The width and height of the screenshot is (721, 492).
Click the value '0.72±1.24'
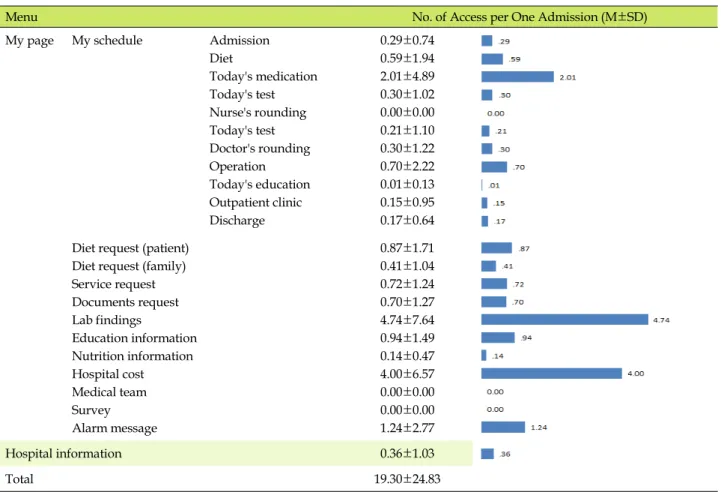(407, 284)
